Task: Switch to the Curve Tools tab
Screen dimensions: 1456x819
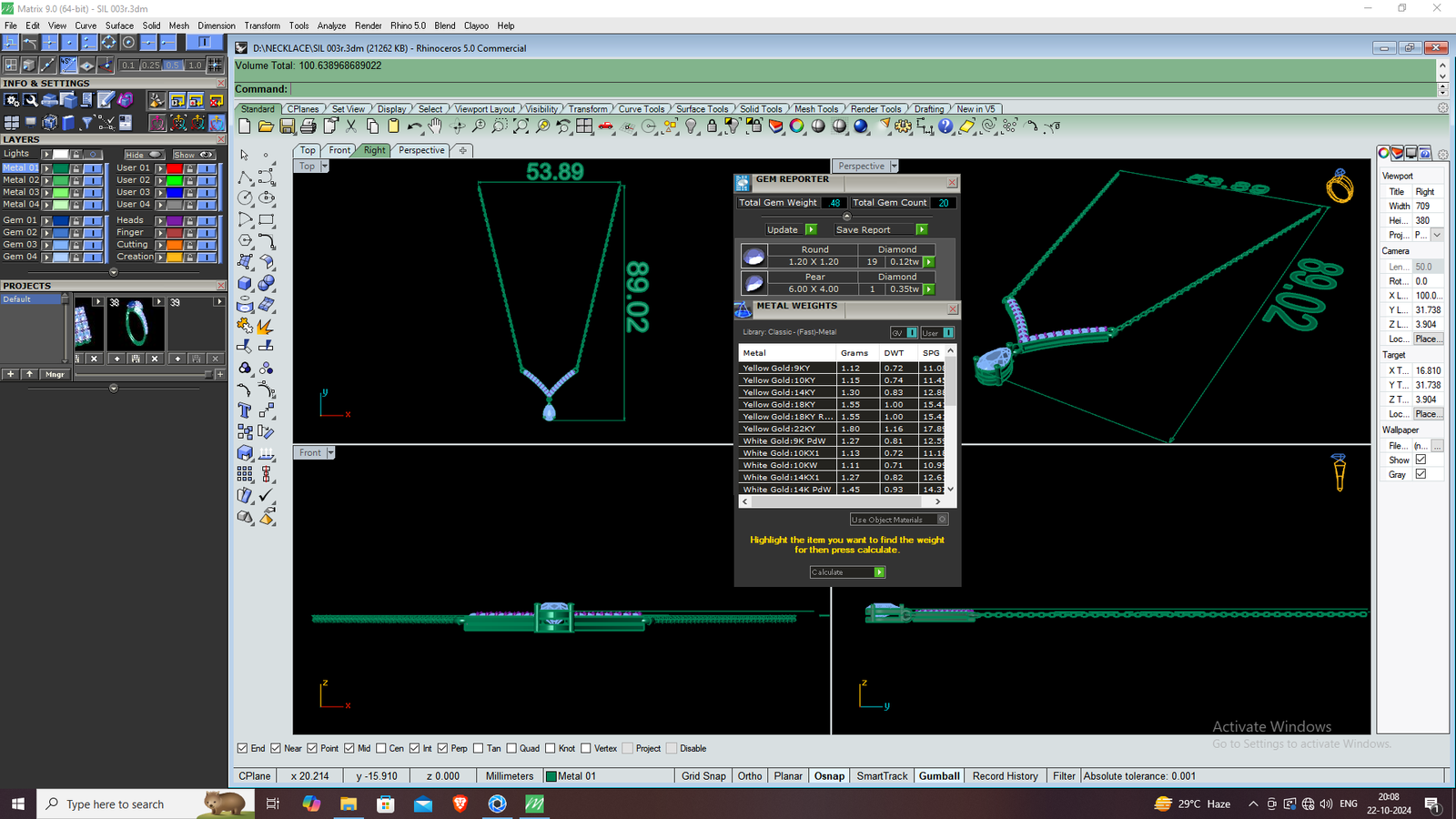Action: (642, 109)
